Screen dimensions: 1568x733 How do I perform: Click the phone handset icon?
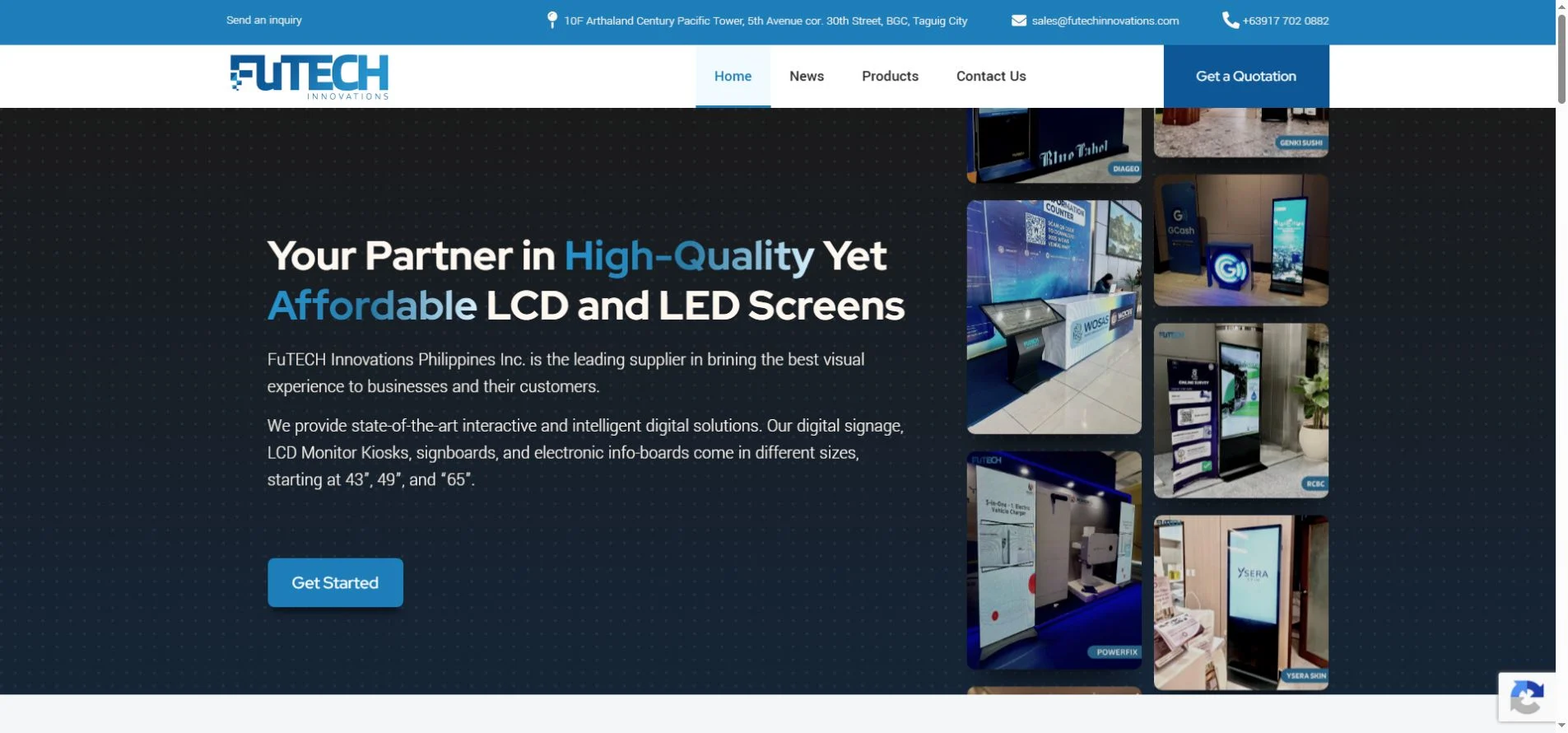(1231, 21)
